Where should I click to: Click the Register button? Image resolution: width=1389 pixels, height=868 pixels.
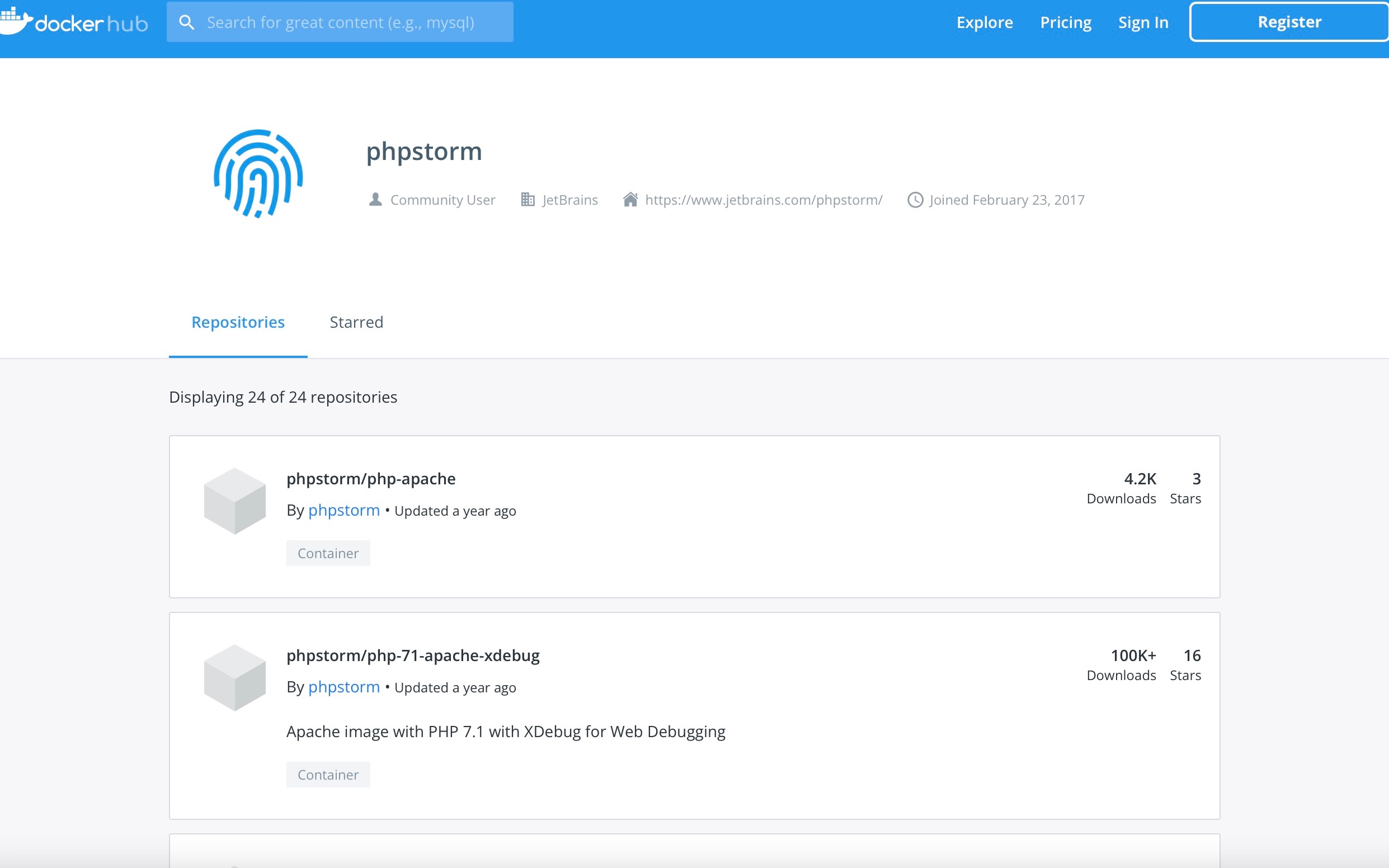(1289, 22)
